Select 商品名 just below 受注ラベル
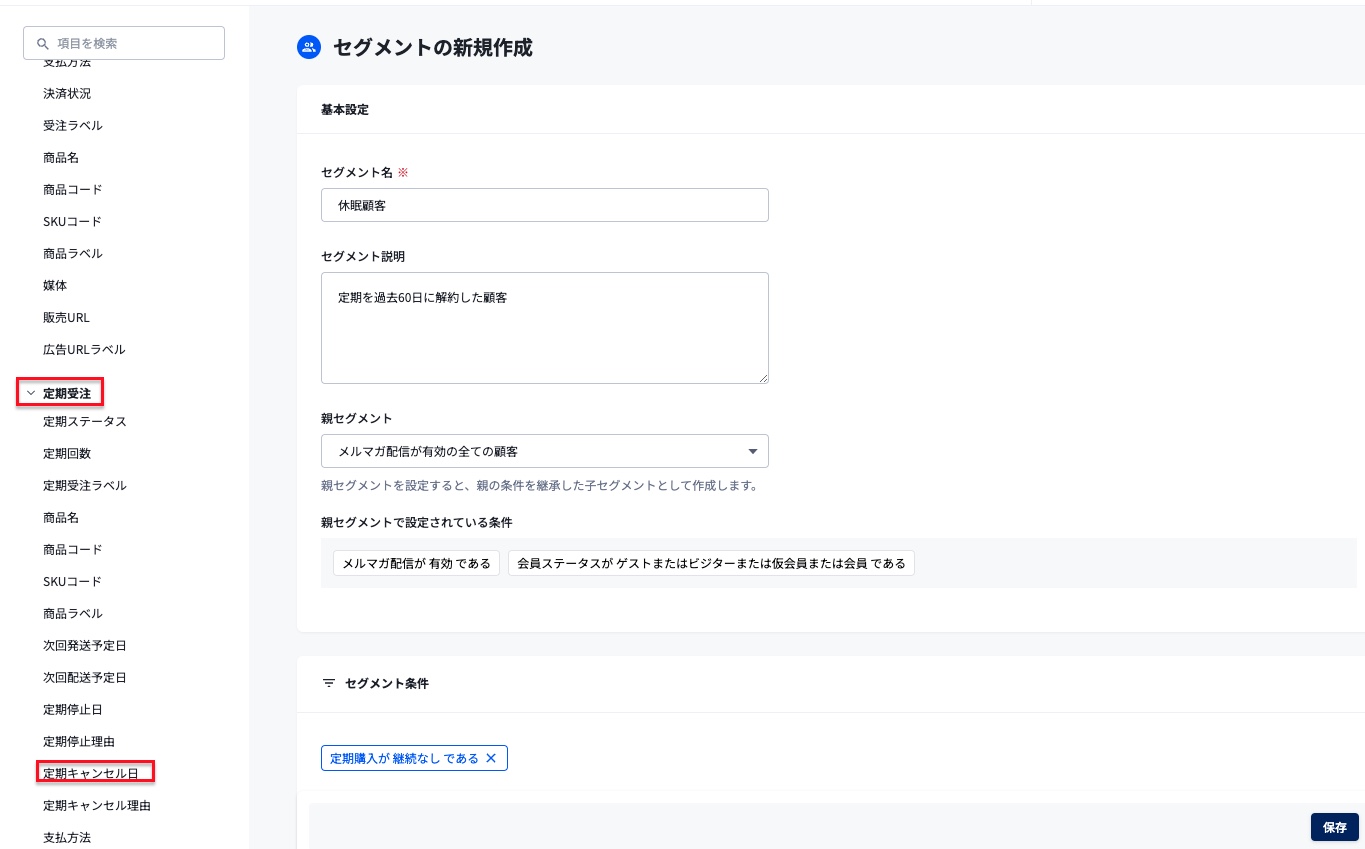Image resolution: width=1365 pixels, height=849 pixels. point(61,158)
